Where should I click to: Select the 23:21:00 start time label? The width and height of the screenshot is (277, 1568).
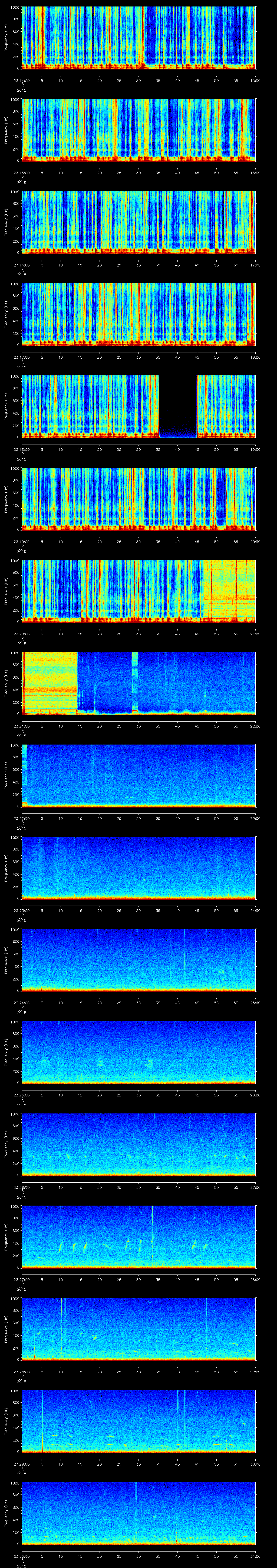(x=22, y=727)
